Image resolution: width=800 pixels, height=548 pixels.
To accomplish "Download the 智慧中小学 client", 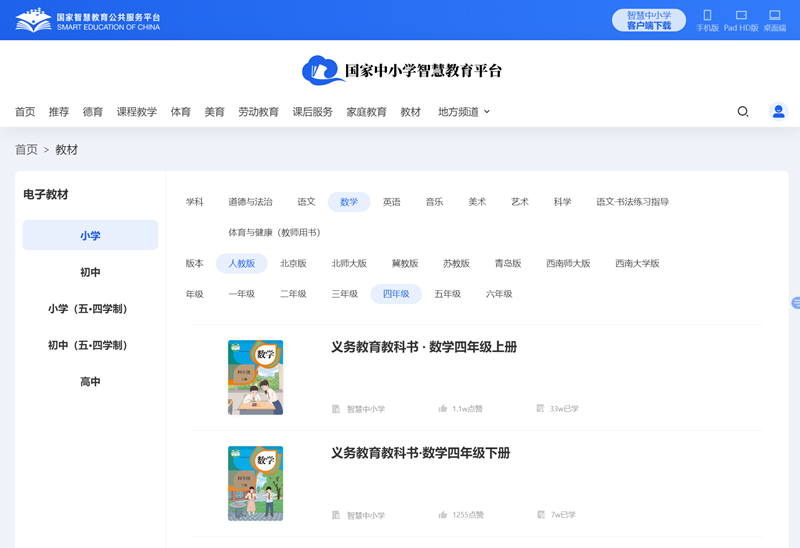I will pyautogui.click(x=648, y=20).
